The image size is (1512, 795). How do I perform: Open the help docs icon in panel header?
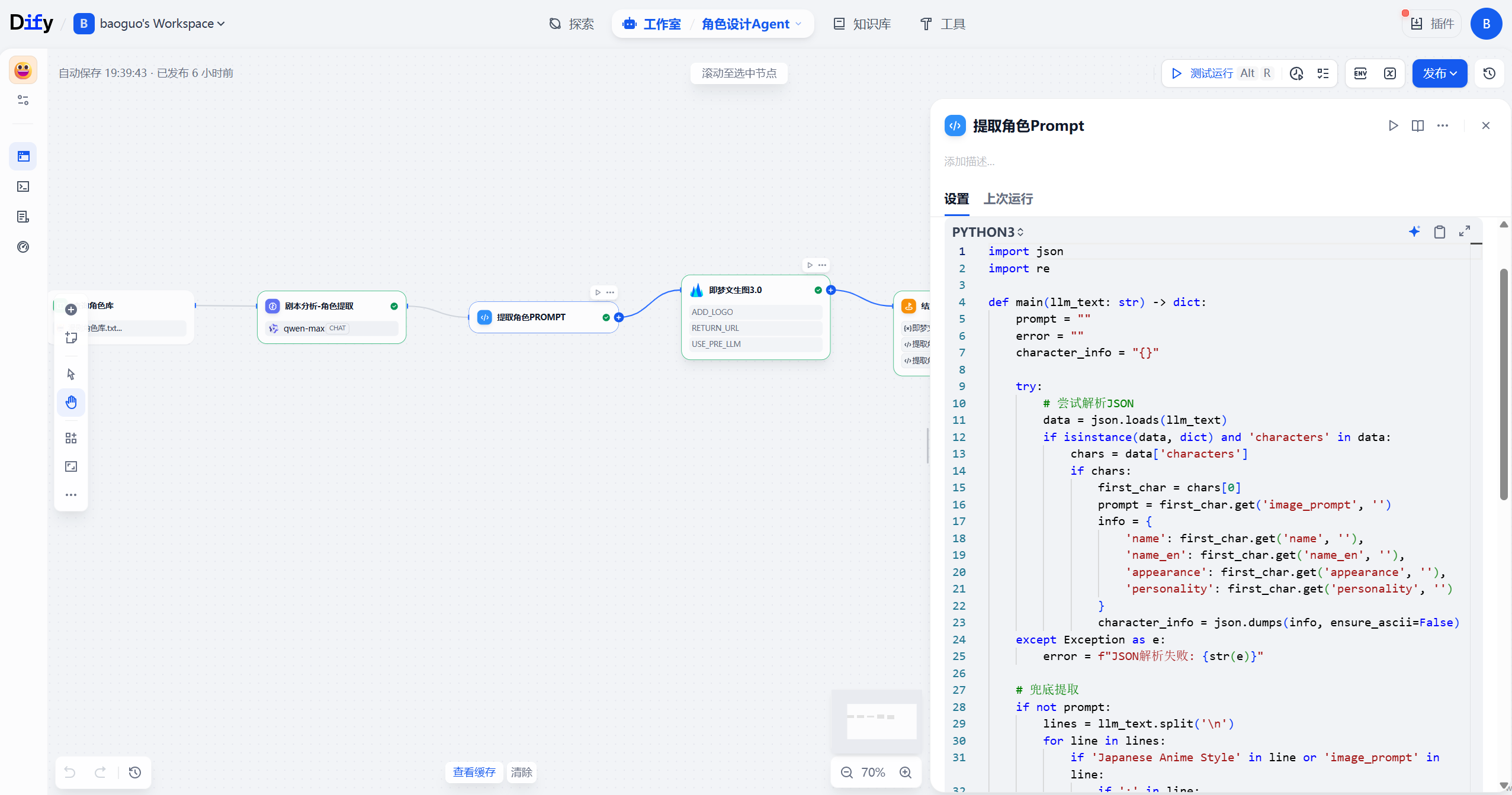point(1418,125)
